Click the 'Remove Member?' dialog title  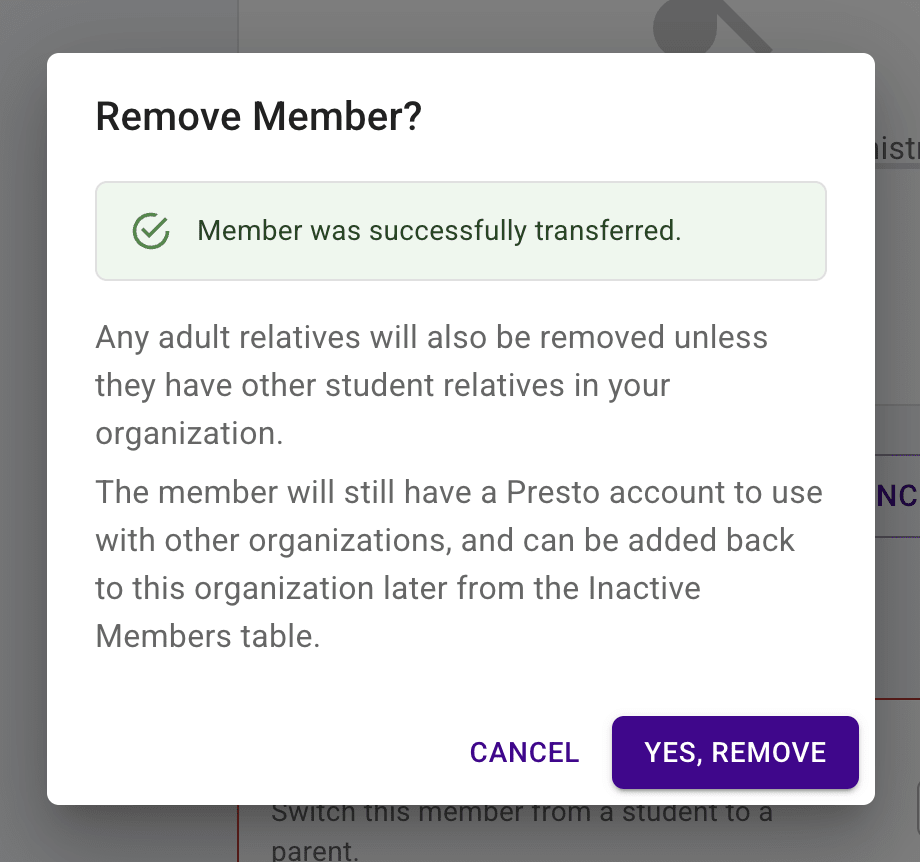tap(258, 117)
